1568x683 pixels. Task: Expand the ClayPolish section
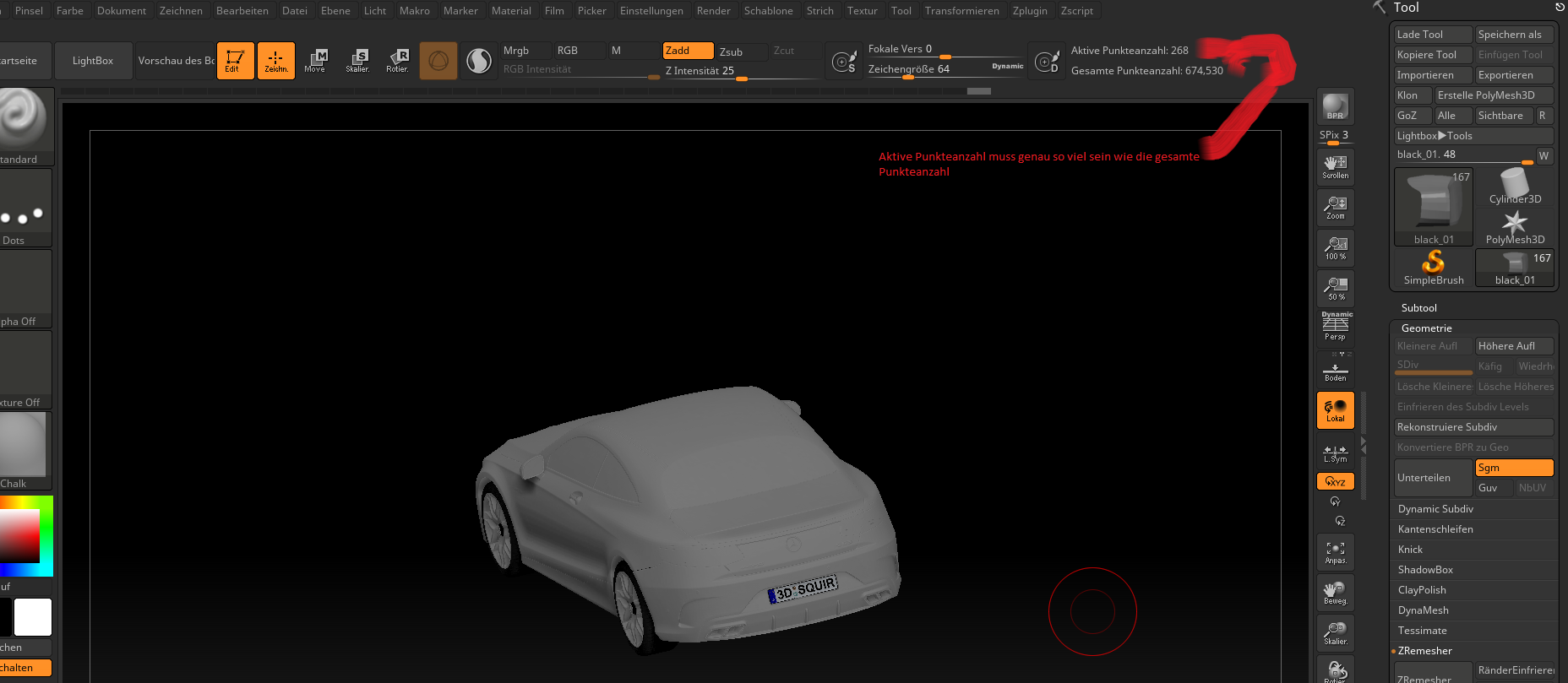[1422, 590]
